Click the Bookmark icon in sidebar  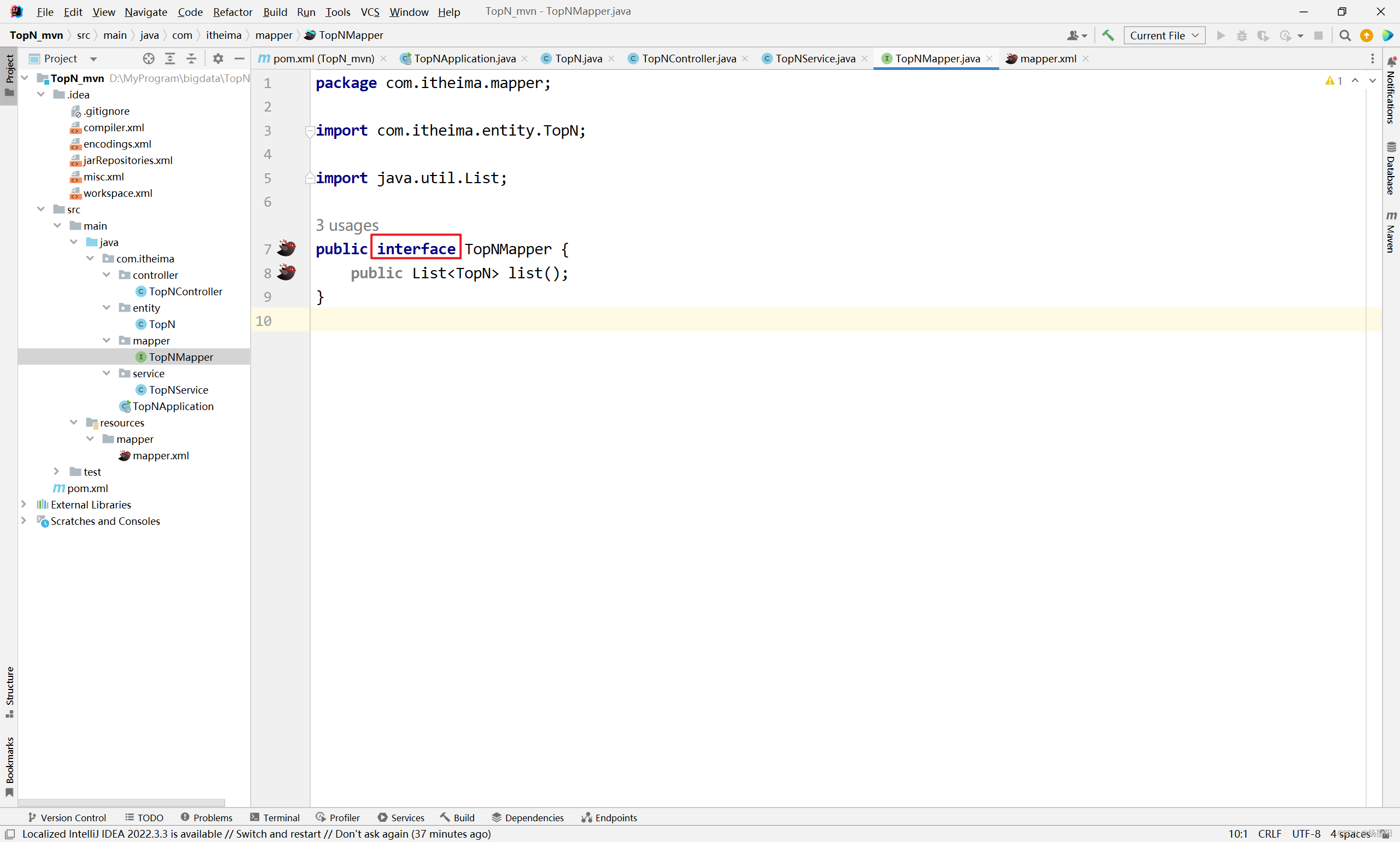9,790
